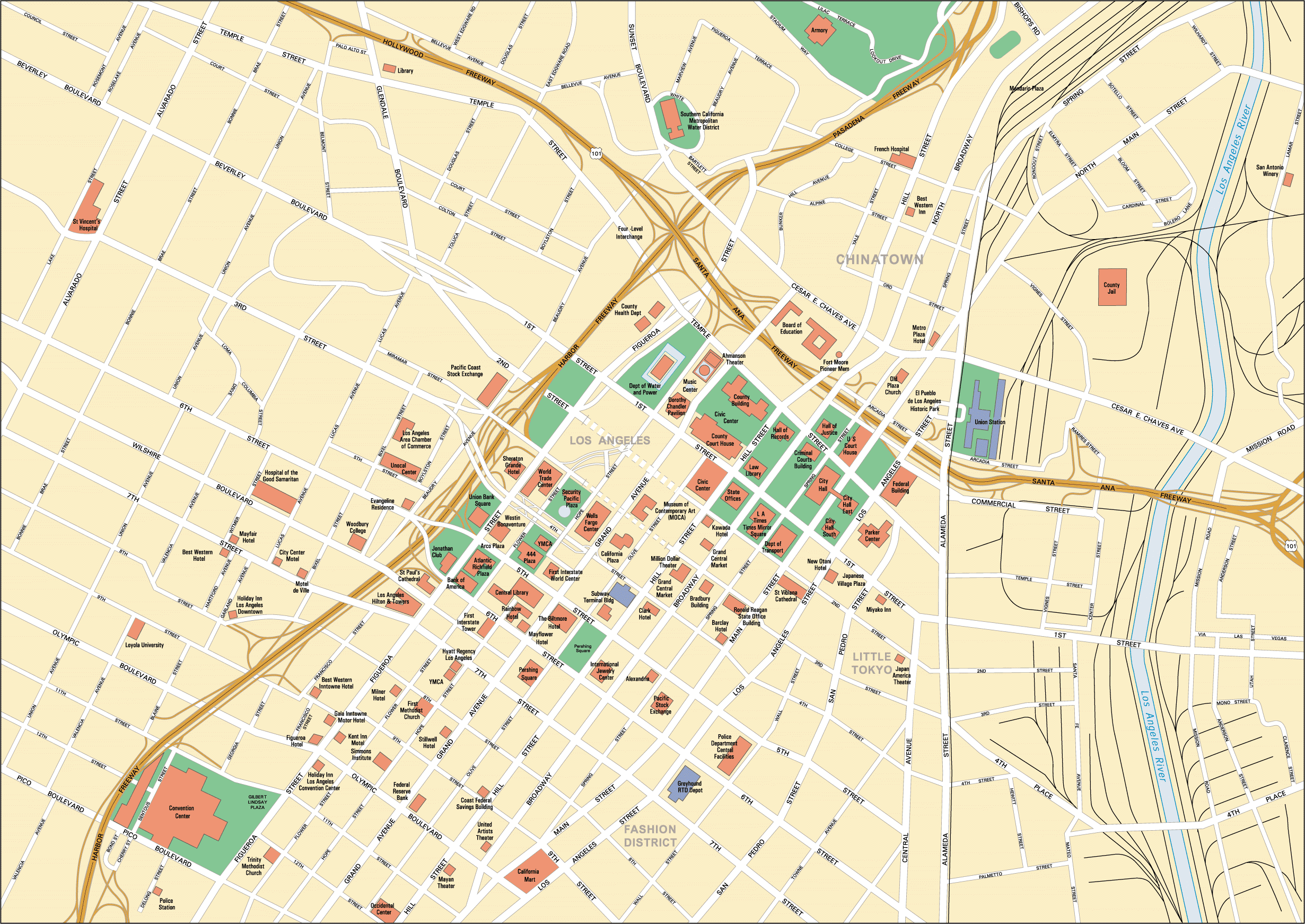This screenshot has width=1305, height=924.
Task: Select the "Japan America Theater" label
Action: point(902,675)
